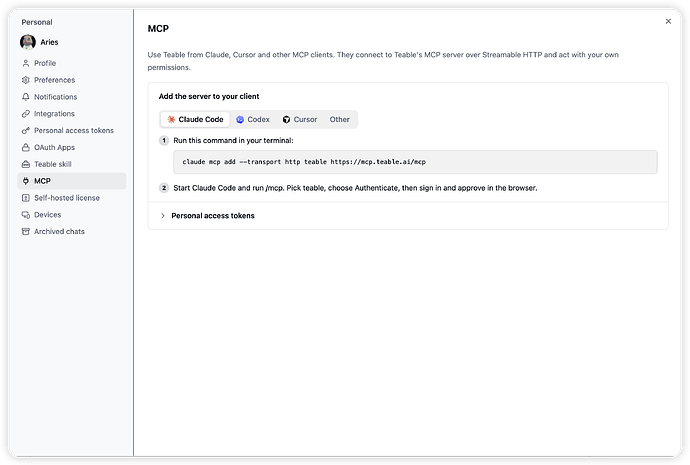Click the Archived chats box icon
The height and width of the screenshot is (465, 690).
coord(26,231)
